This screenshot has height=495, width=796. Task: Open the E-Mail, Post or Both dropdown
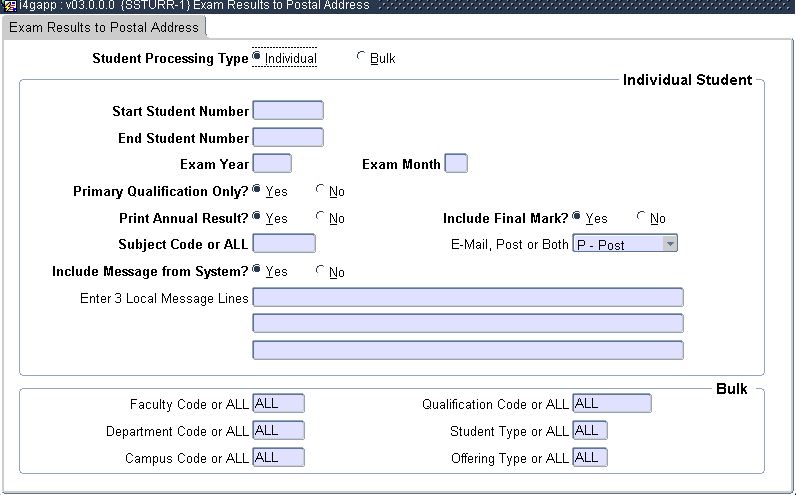click(x=670, y=243)
